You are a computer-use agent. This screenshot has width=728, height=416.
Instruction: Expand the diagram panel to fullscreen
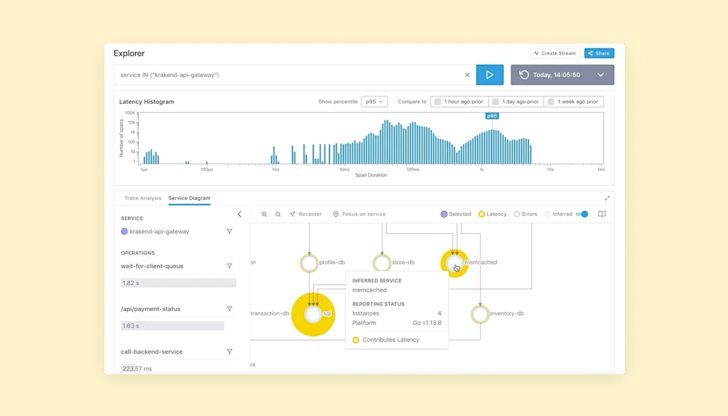pos(607,198)
